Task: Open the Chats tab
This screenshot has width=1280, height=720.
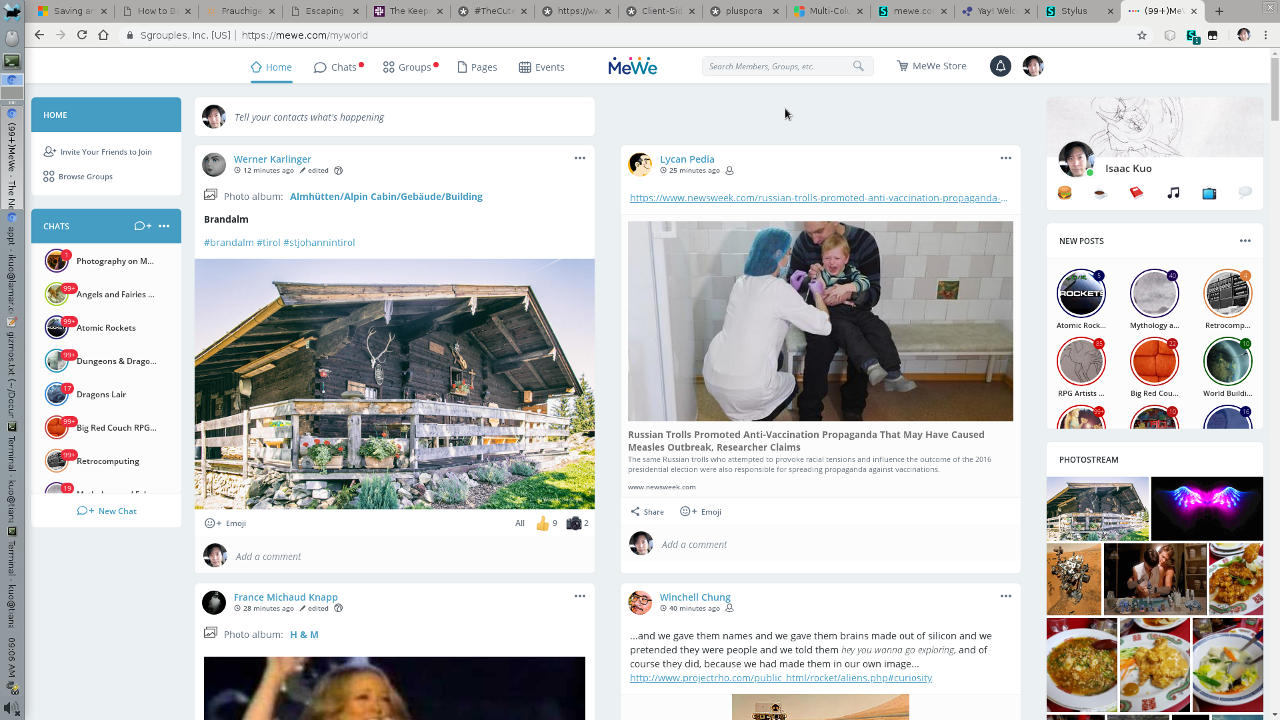Action: 337,67
